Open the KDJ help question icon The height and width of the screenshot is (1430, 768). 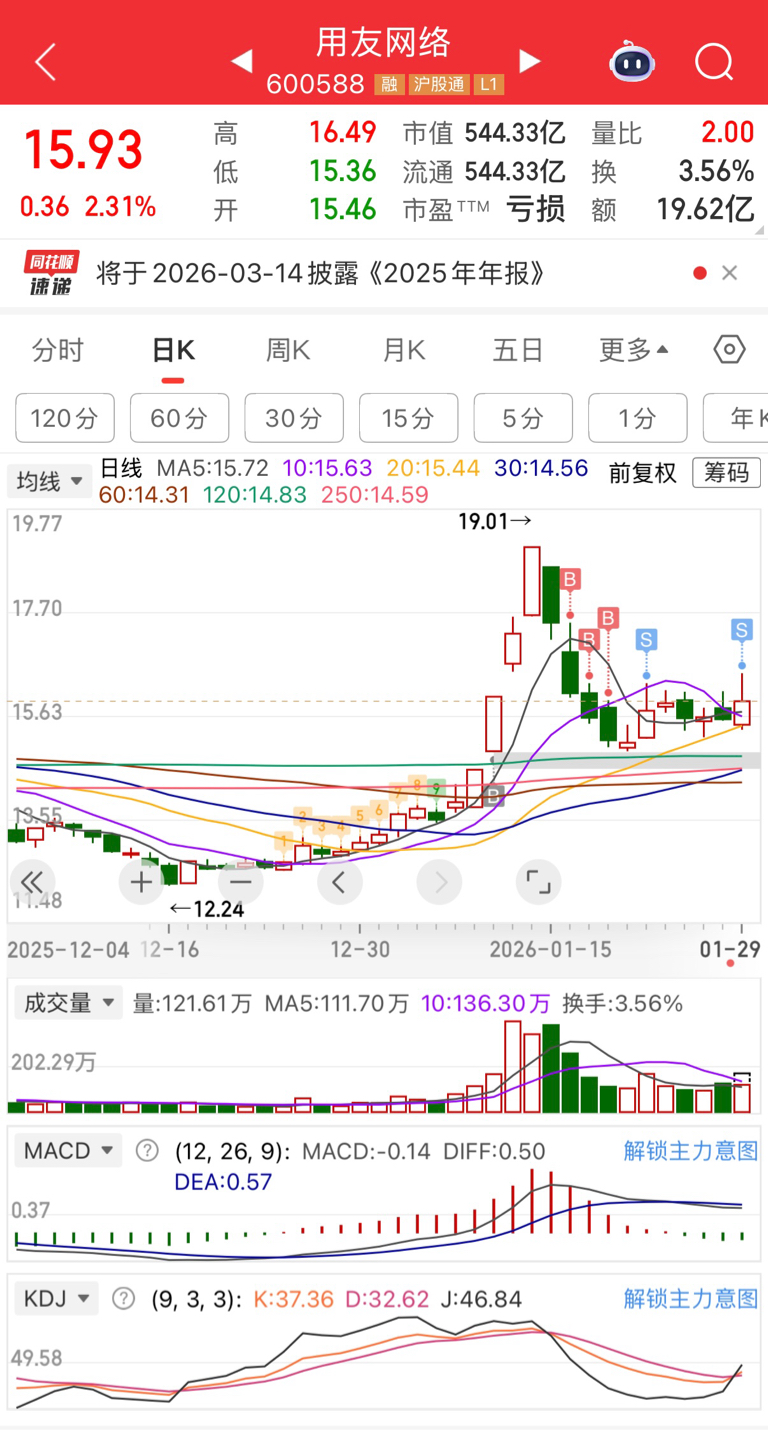click(123, 1299)
